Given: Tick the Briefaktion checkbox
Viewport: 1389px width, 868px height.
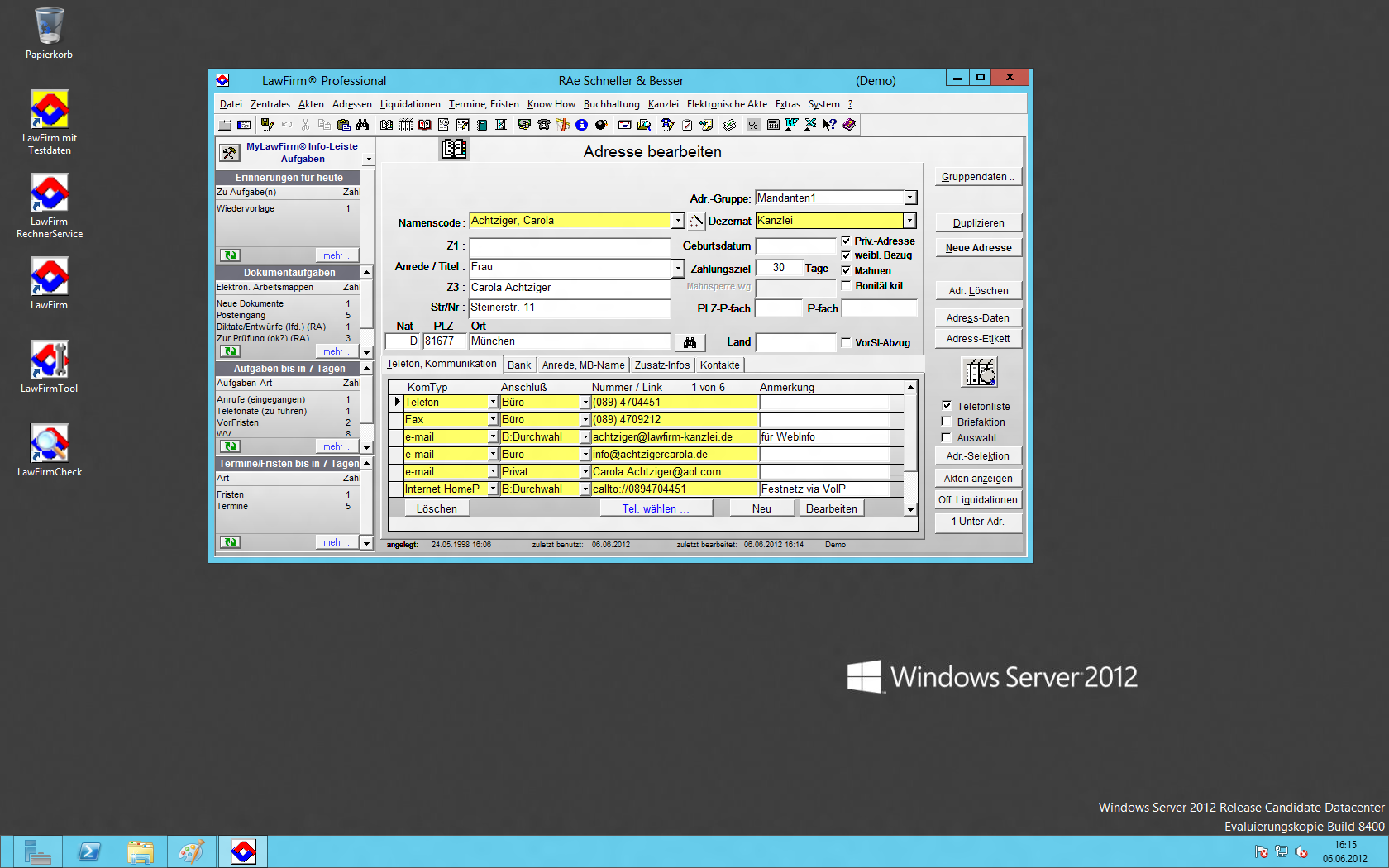Looking at the screenshot, I should click(947, 422).
